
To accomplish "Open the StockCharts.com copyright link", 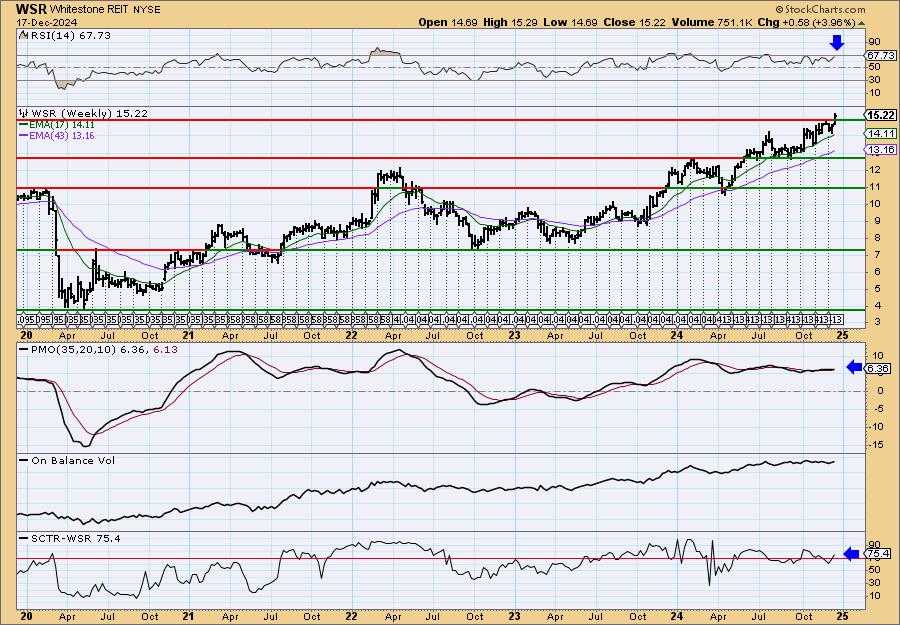I will point(820,9).
